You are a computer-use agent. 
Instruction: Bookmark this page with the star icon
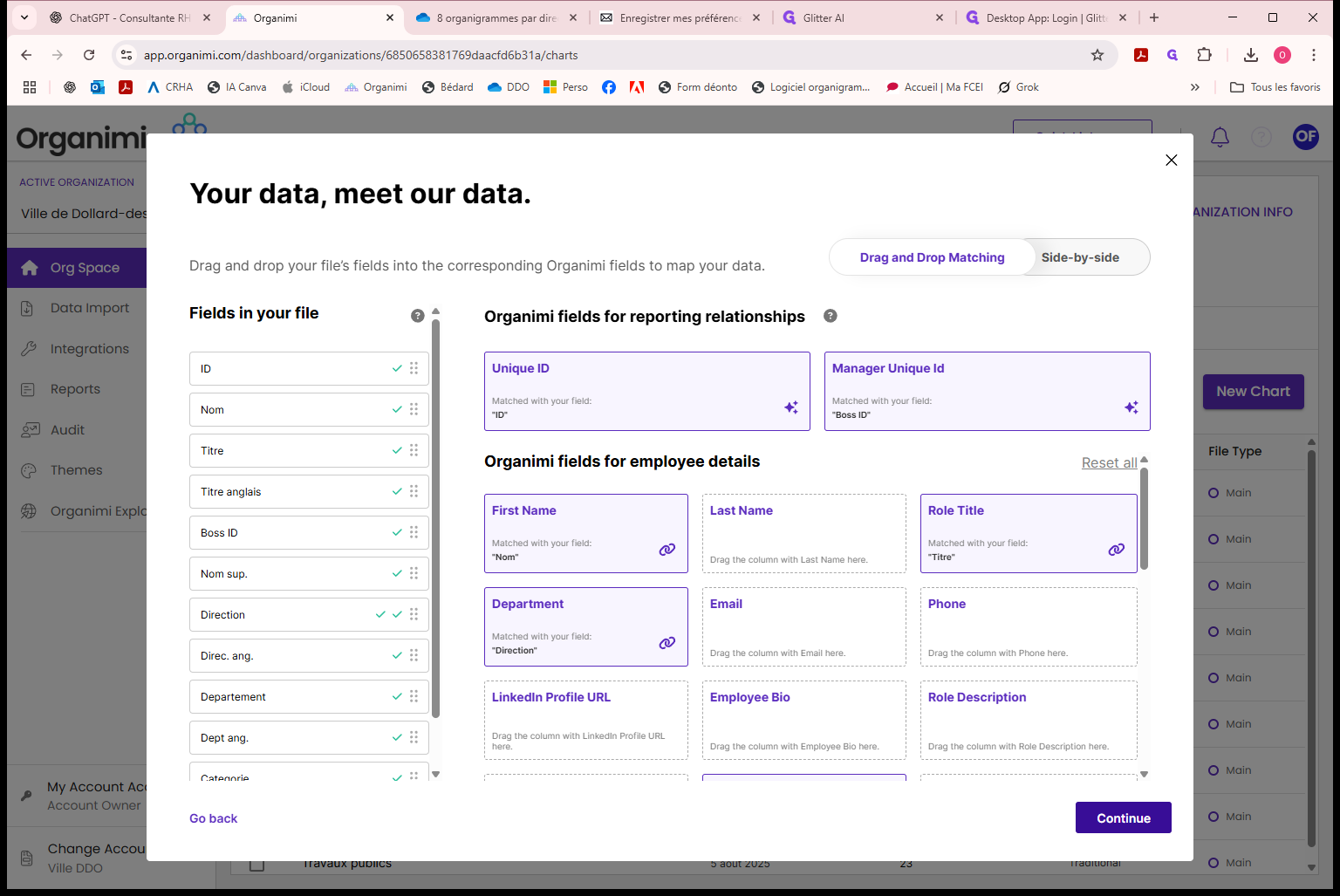1097,55
